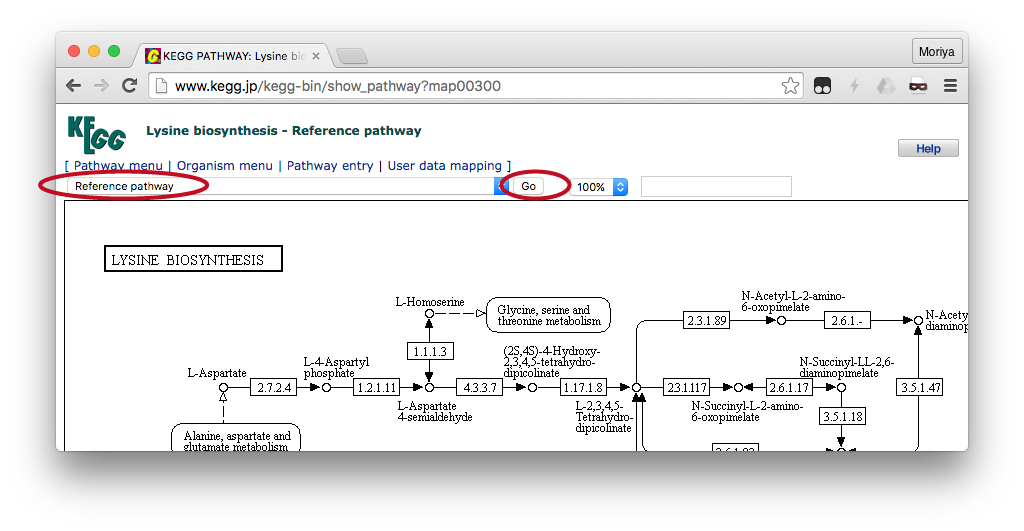
Task: Open the goggles extension icon
Action: (x=822, y=86)
